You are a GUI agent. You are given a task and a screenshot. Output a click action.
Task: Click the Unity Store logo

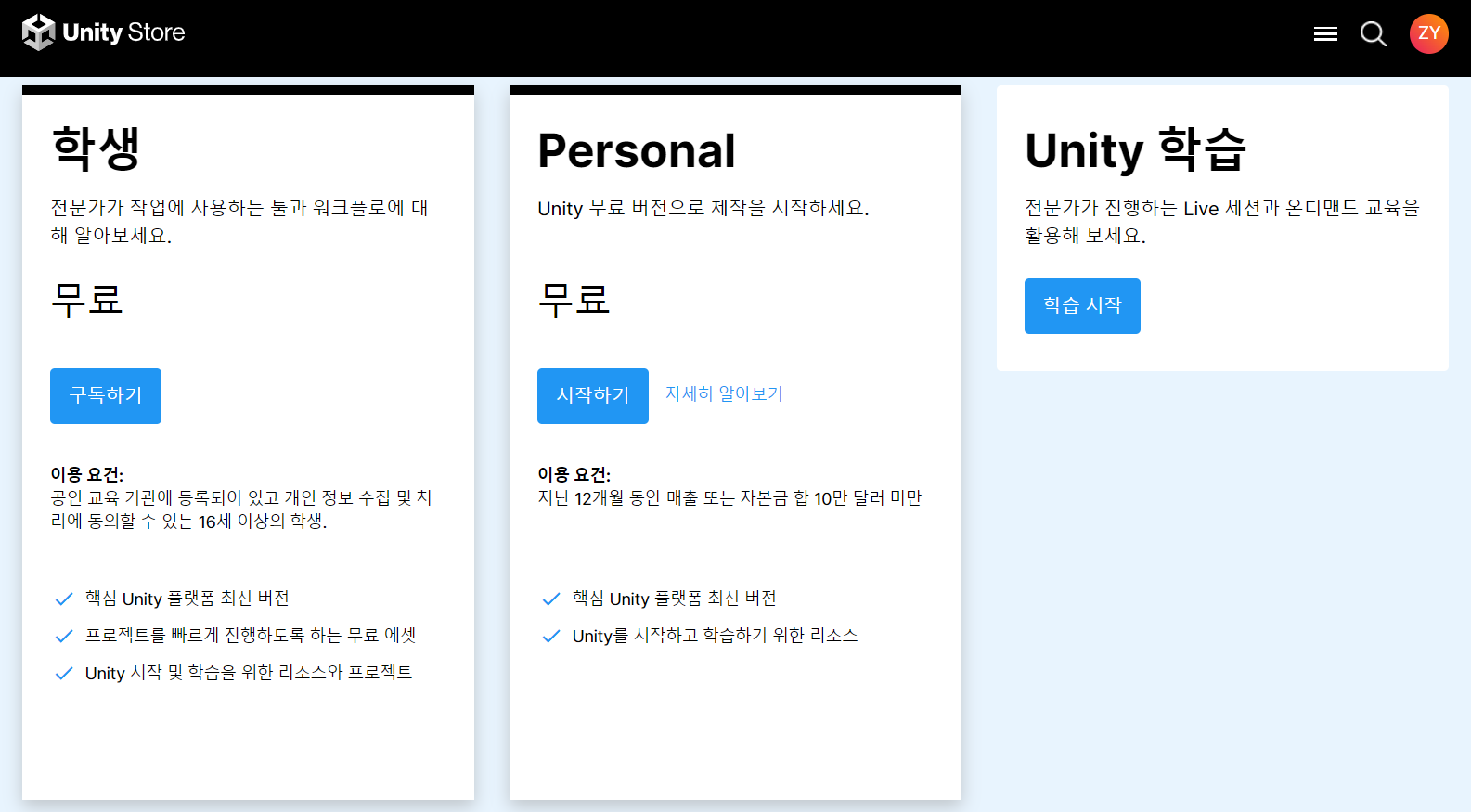104,32
